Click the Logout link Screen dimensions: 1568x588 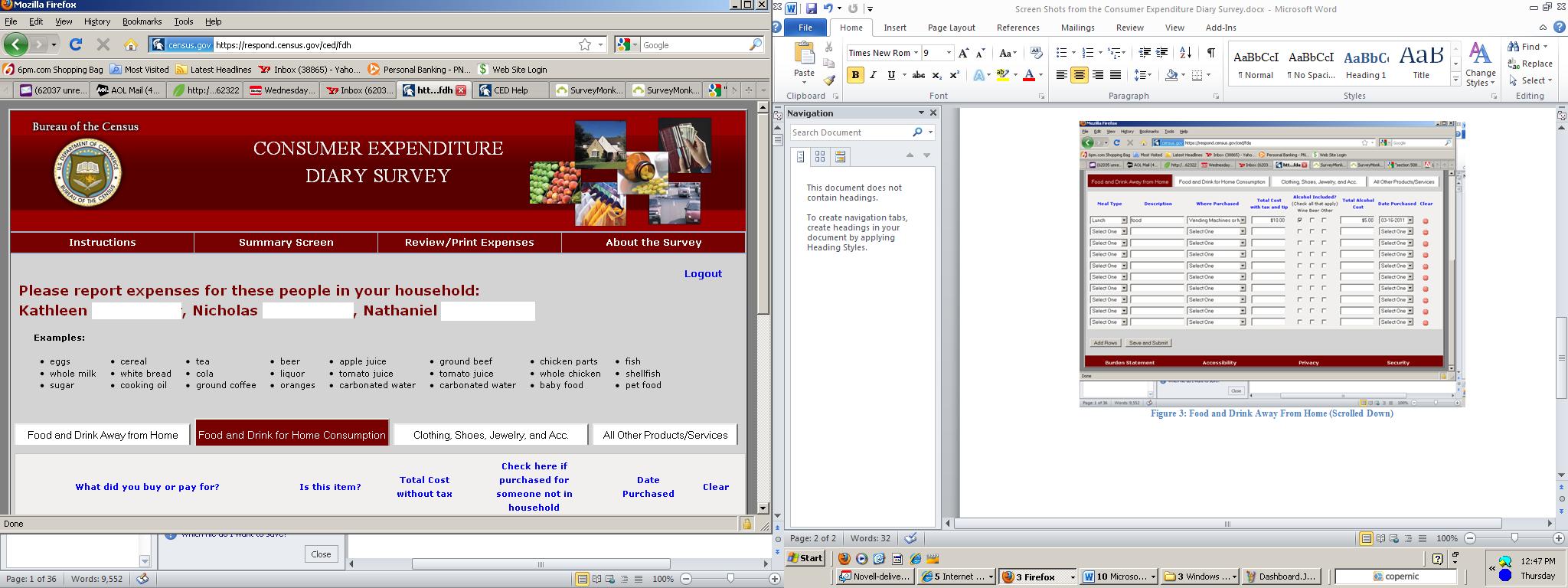pos(703,273)
